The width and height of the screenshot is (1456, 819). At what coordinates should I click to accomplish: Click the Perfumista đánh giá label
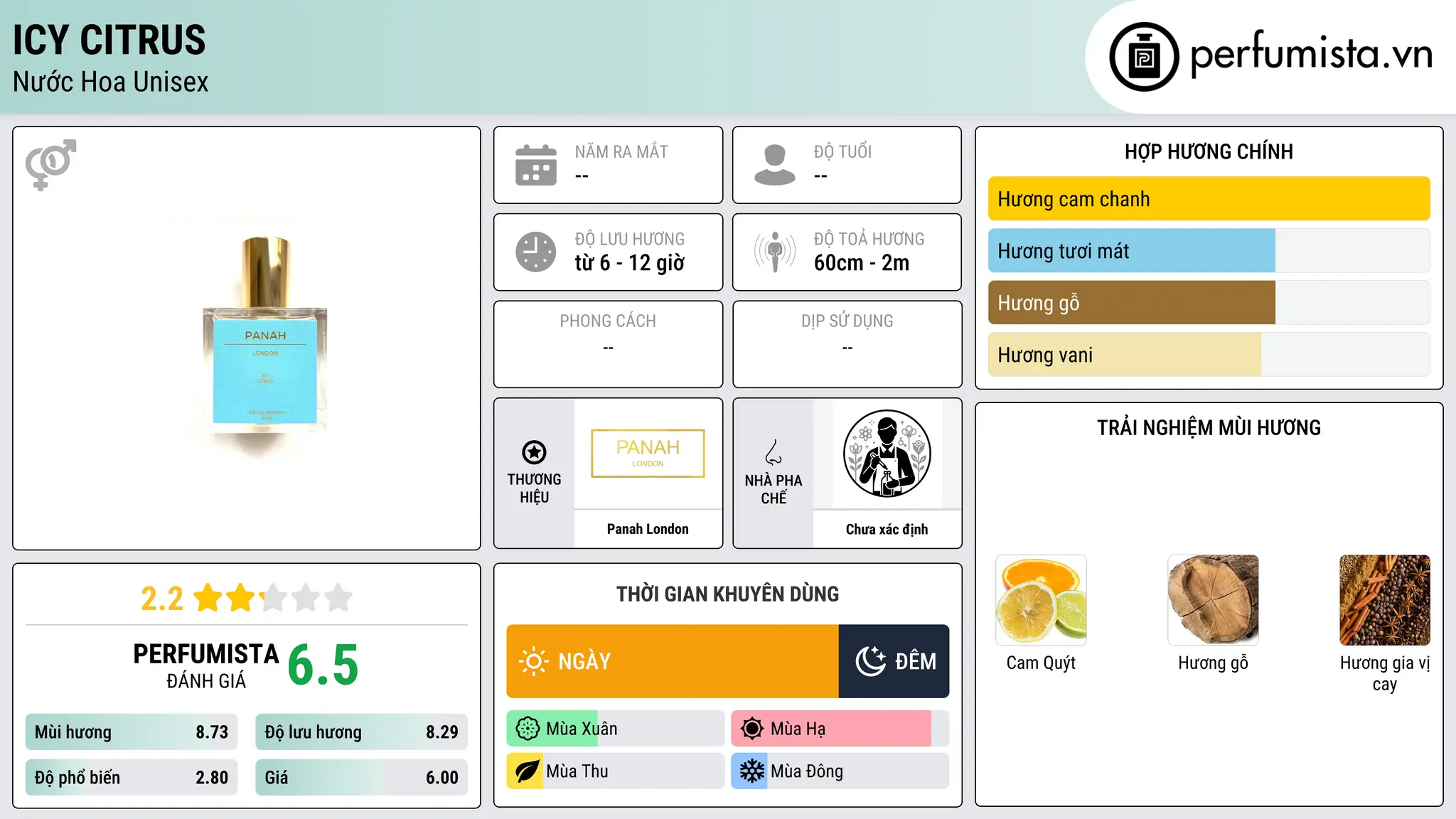pyautogui.click(x=206, y=665)
